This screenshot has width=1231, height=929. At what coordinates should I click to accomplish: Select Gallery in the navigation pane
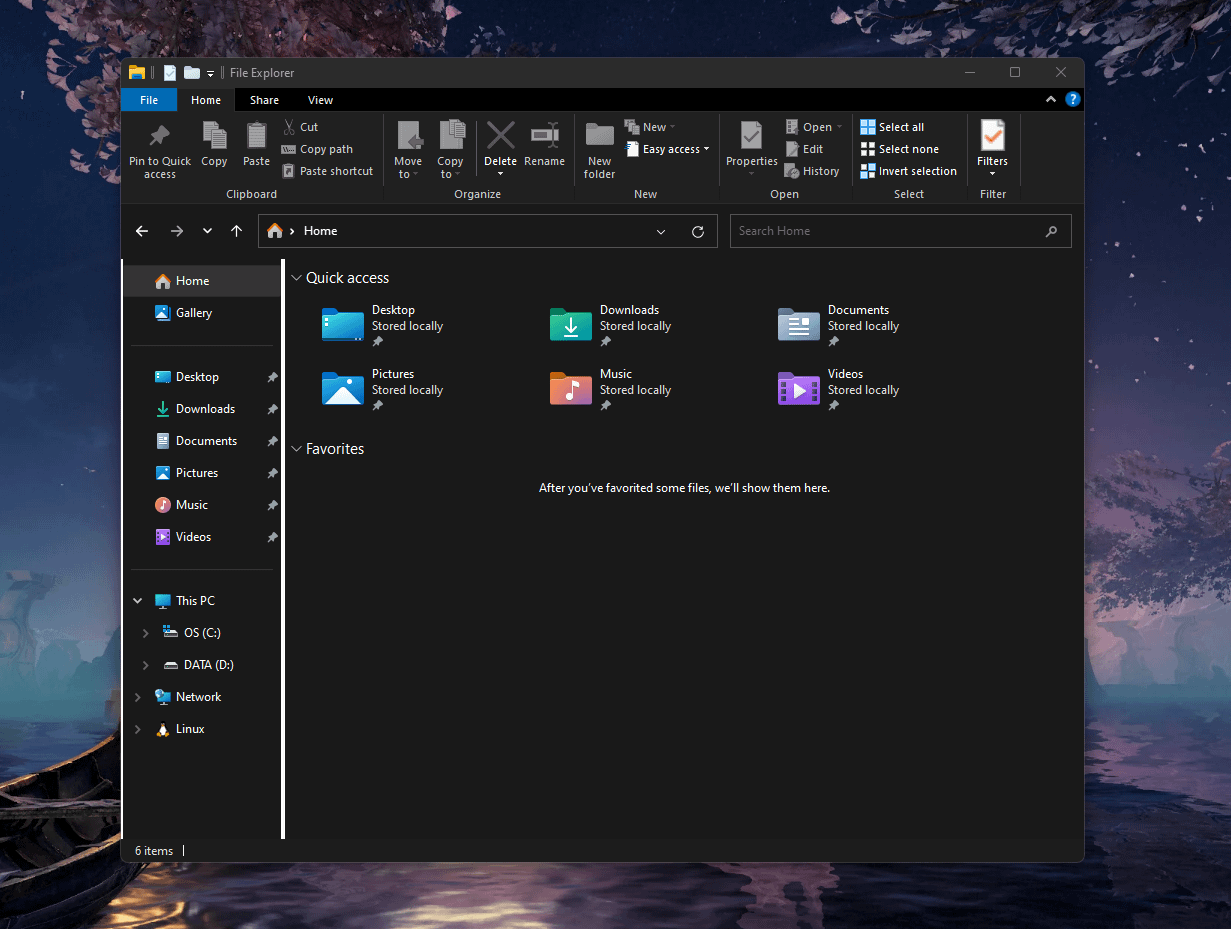point(193,313)
